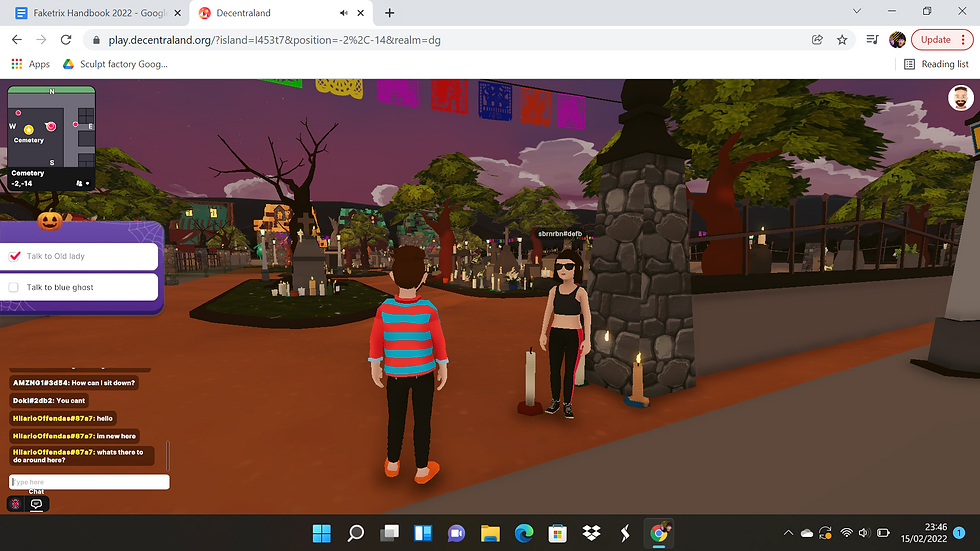980x551 pixels.
Task: Share this page icon in address bar
Action: tap(817, 39)
